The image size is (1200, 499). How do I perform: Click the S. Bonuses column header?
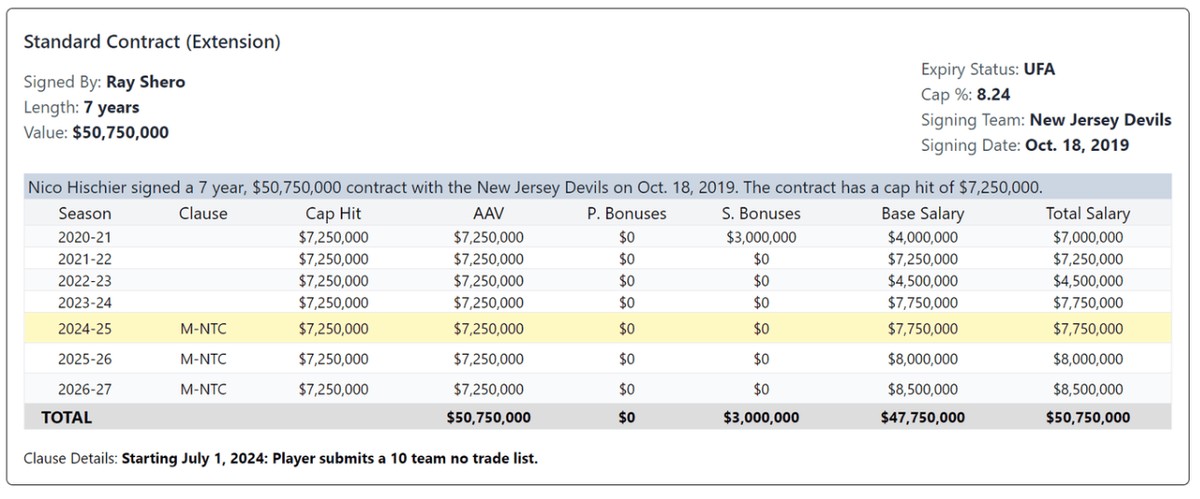(761, 213)
